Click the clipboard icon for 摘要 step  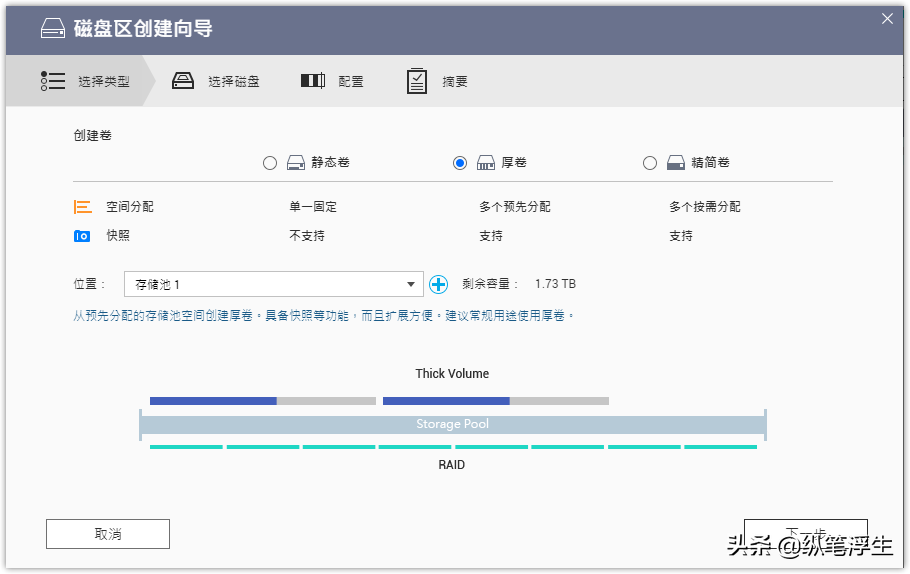[x=417, y=81]
